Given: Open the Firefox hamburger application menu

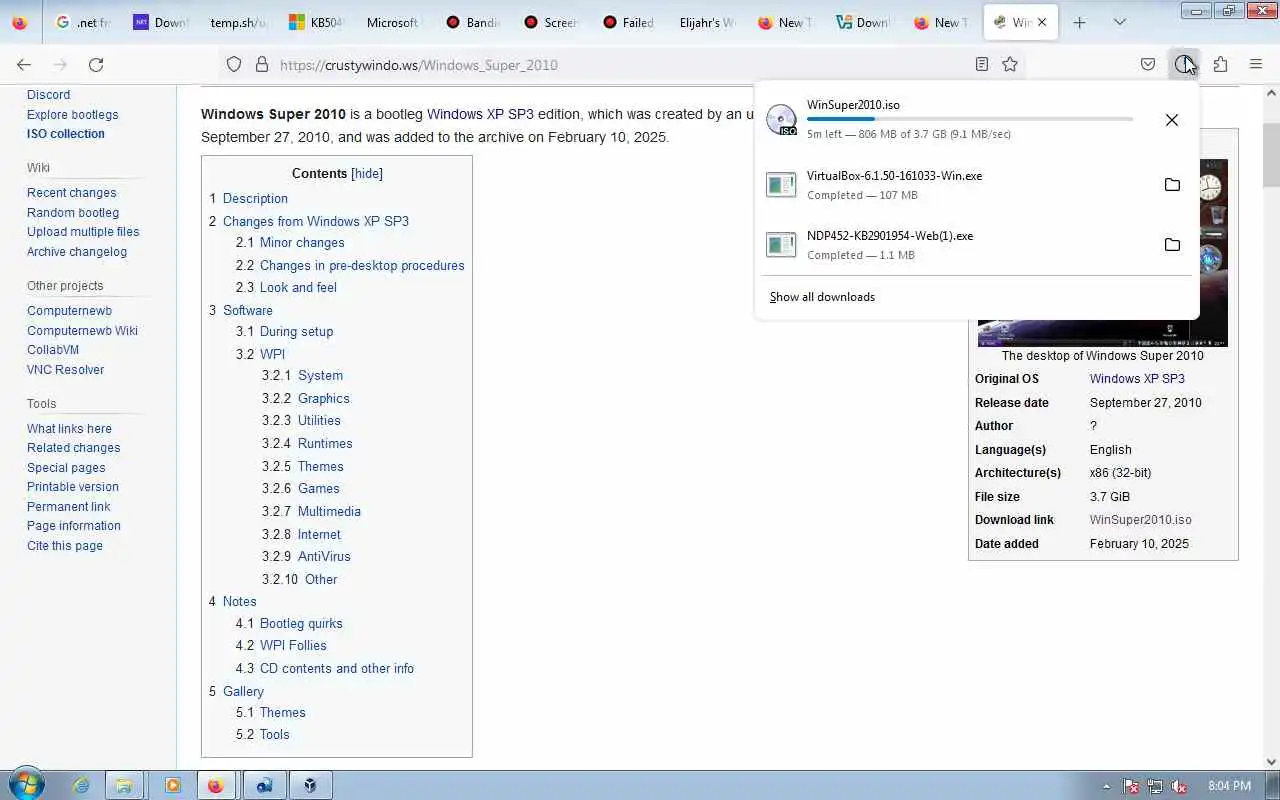Looking at the screenshot, I should [x=1256, y=64].
